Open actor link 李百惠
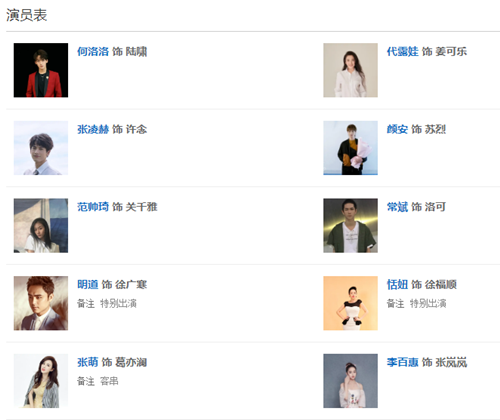500x420 pixels. [x=402, y=362]
